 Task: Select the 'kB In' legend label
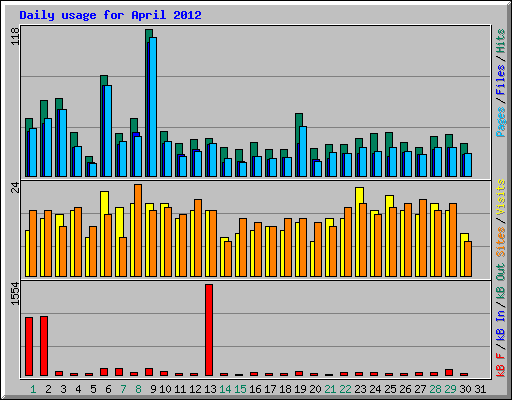coord(501,325)
